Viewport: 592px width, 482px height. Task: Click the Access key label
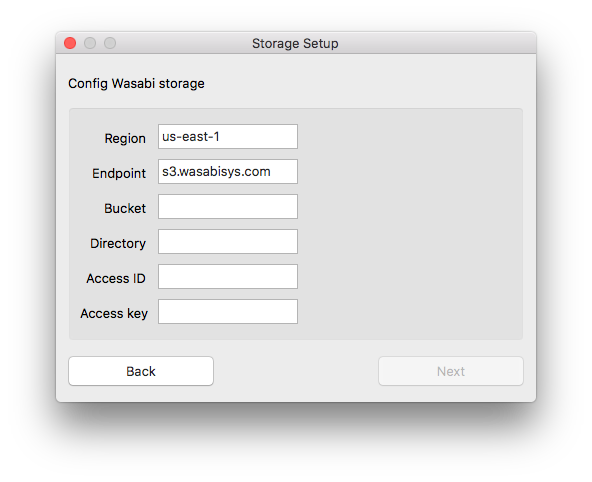[x=114, y=314]
